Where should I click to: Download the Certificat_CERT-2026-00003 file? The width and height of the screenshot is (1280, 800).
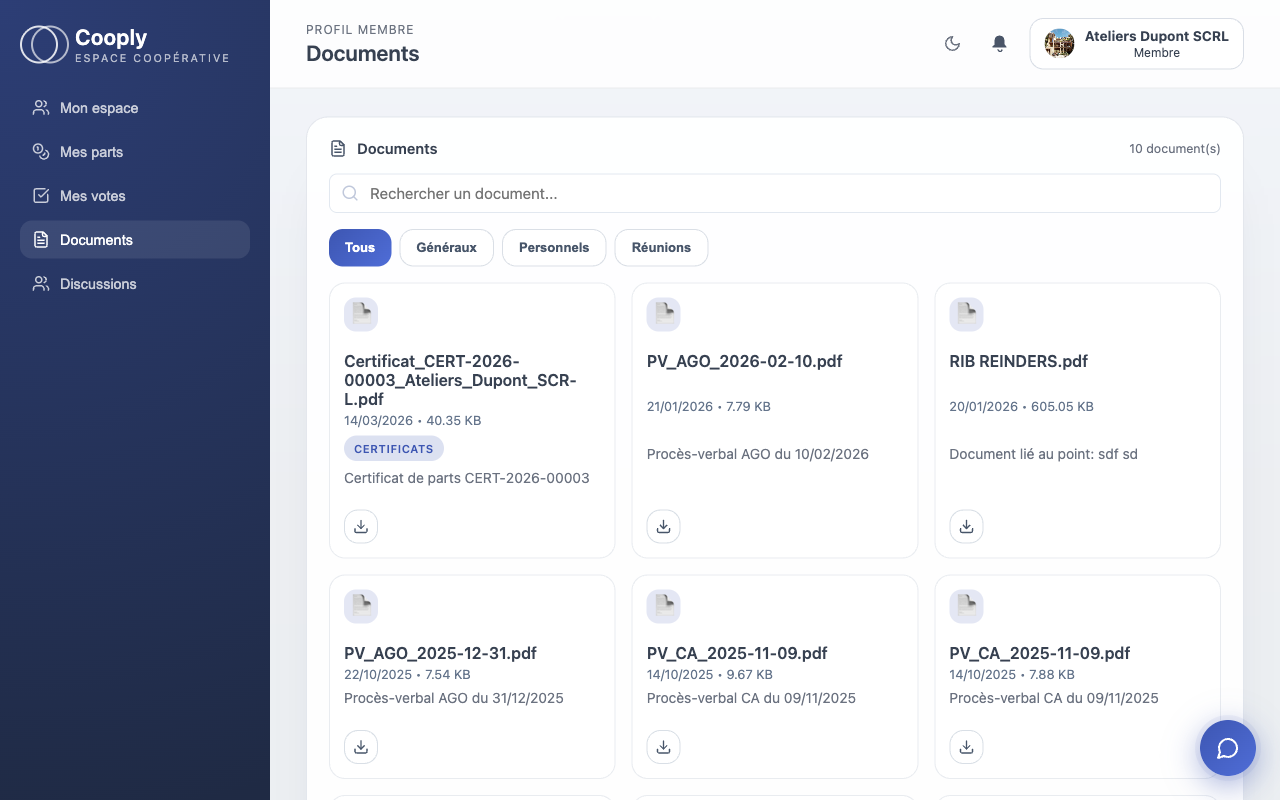pos(361,526)
